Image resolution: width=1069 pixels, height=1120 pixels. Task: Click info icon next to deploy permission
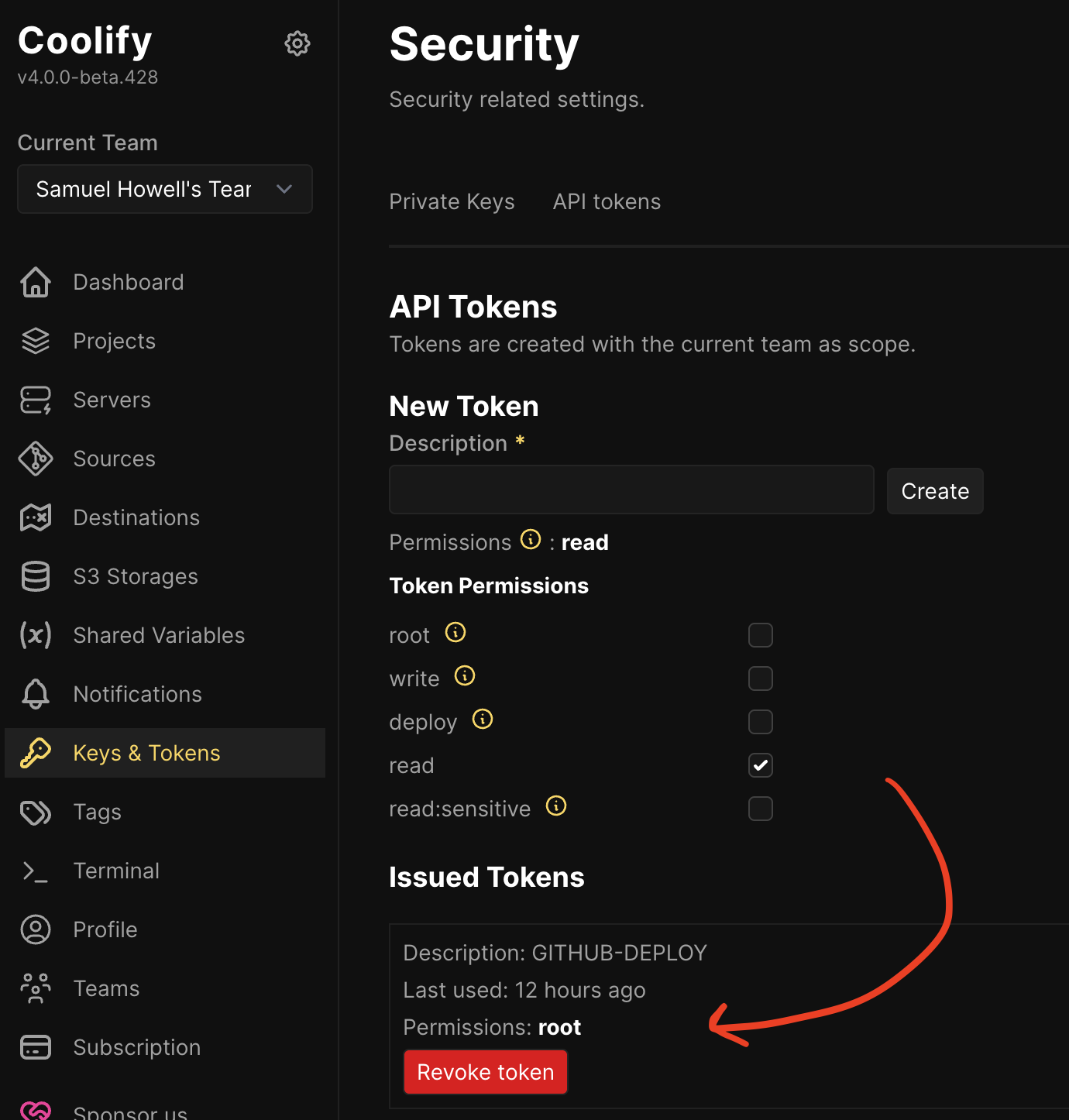[483, 719]
